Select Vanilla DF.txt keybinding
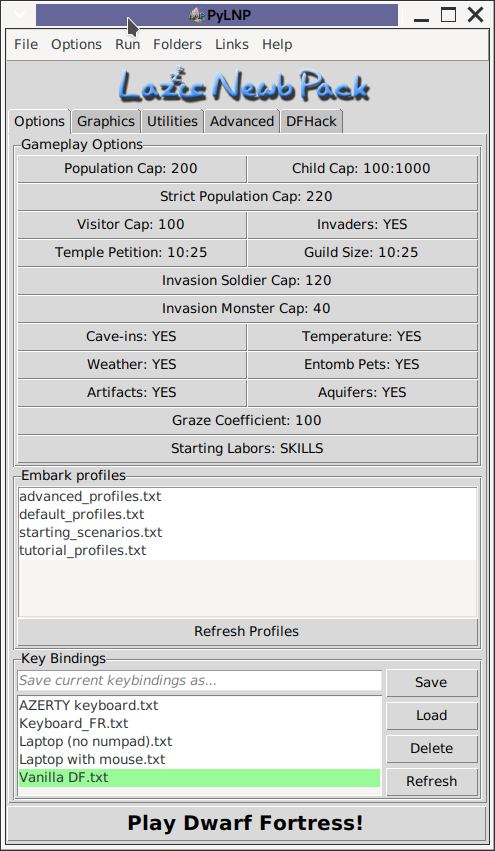 tap(199, 778)
